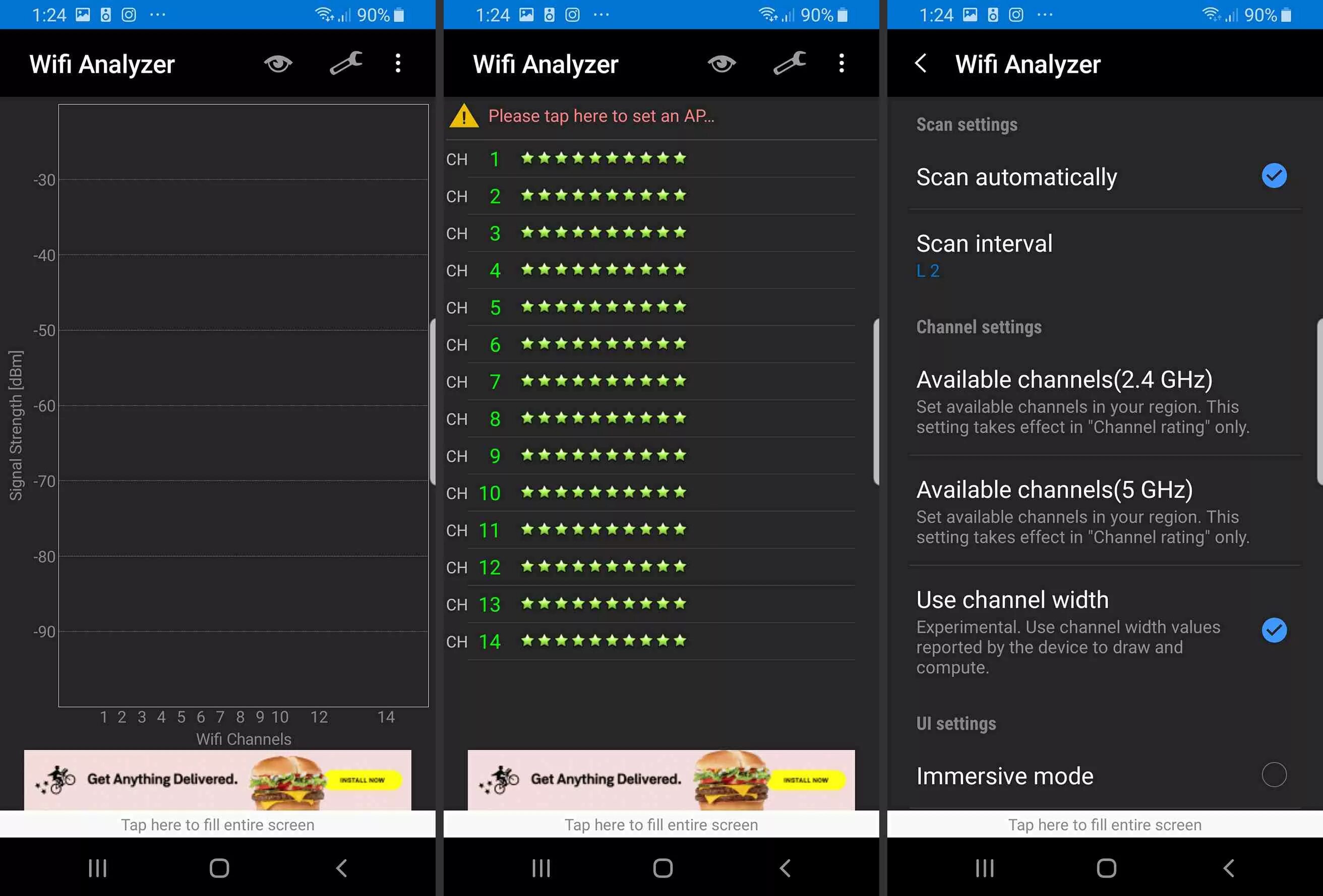Screen dimensions: 1323x896
Task: Enable Immersive mode radio toggle
Action: 1274,775
